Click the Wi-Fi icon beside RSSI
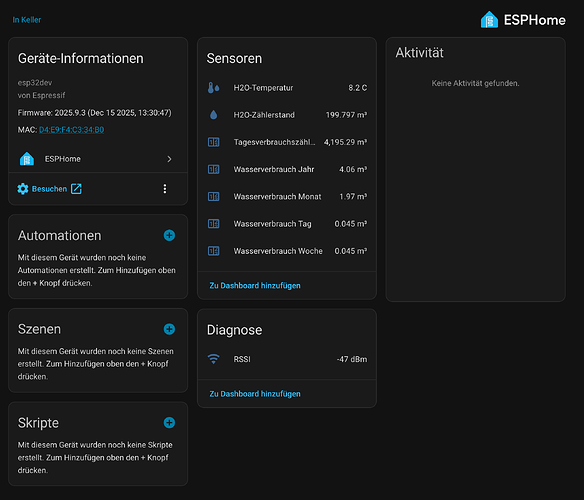This screenshot has width=584, height=500. pyautogui.click(x=213, y=359)
